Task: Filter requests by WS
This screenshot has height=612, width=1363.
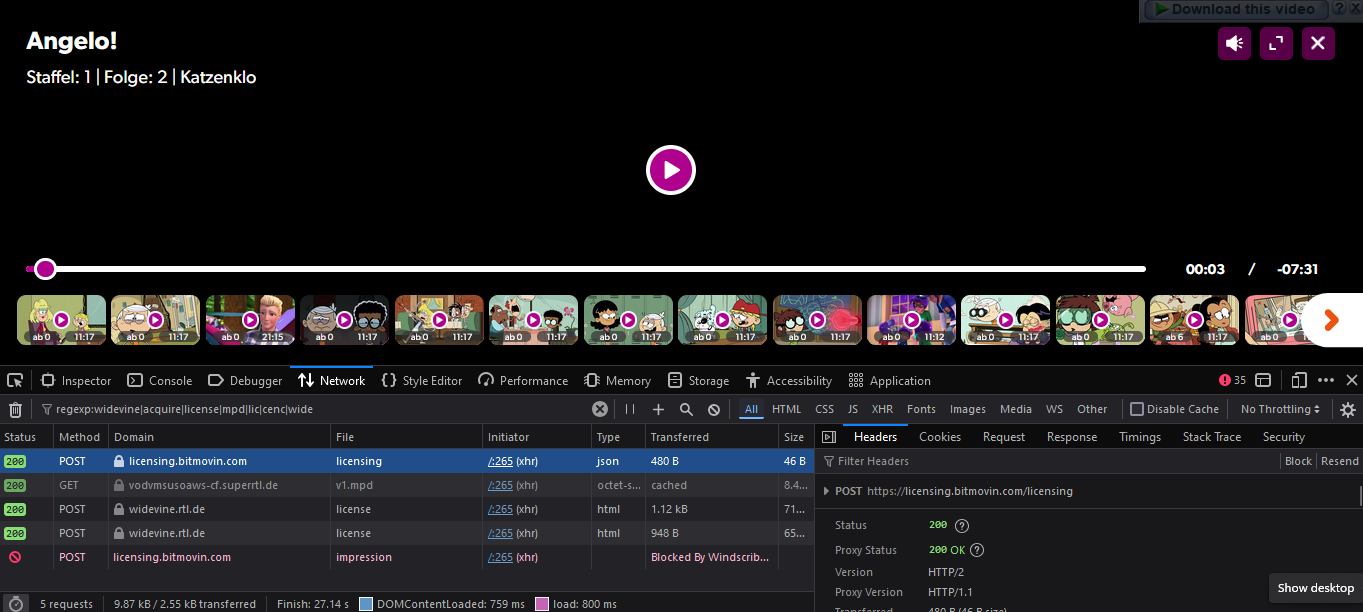Action: click(1054, 409)
